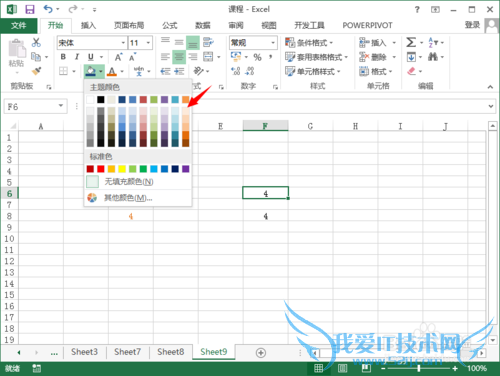The width and height of the screenshot is (500, 376).
Task: Click the Borders icon
Action: (63, 71)
